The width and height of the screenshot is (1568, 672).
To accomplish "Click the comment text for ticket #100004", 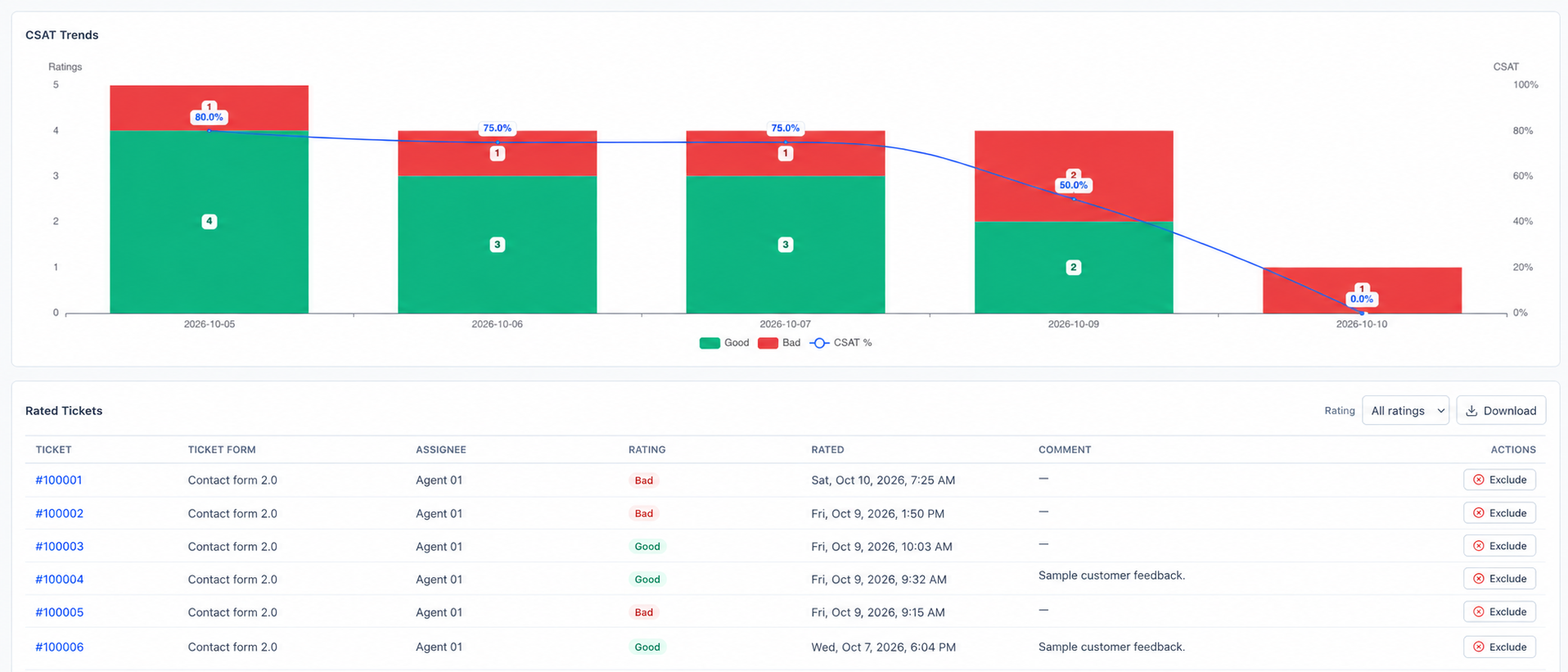I will coord(1111,575).
